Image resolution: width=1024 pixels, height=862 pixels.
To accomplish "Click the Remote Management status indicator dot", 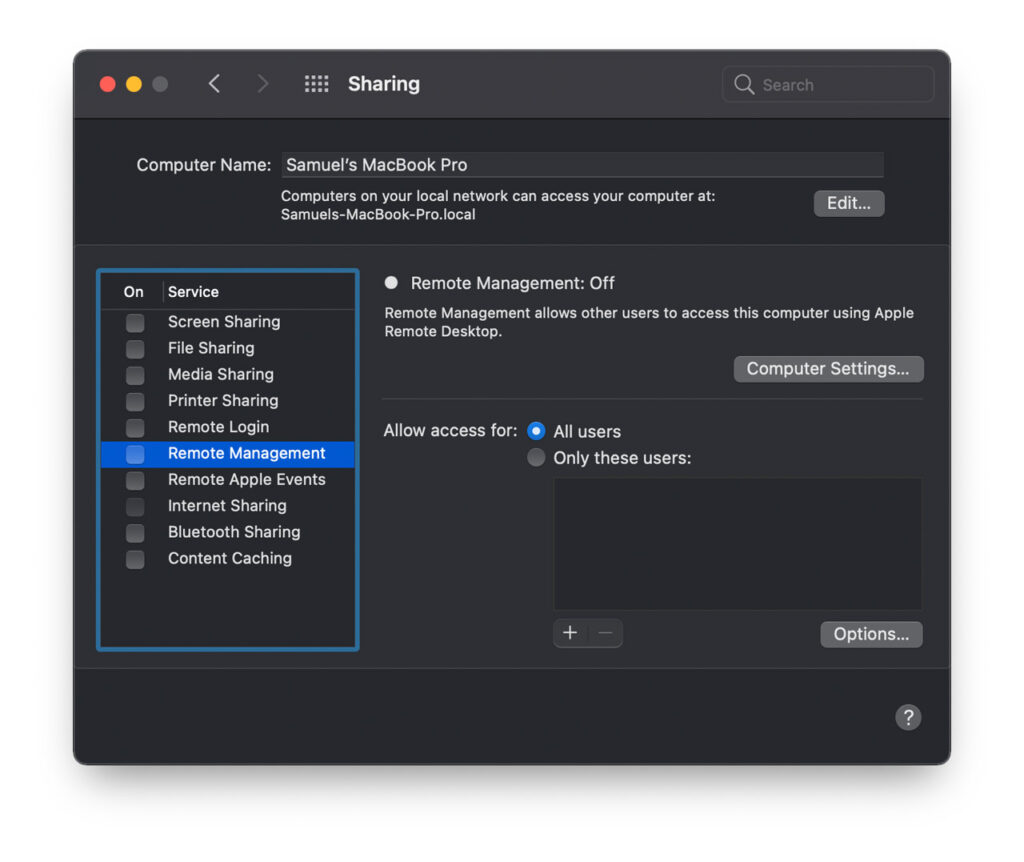I will (x=391, y=283).
